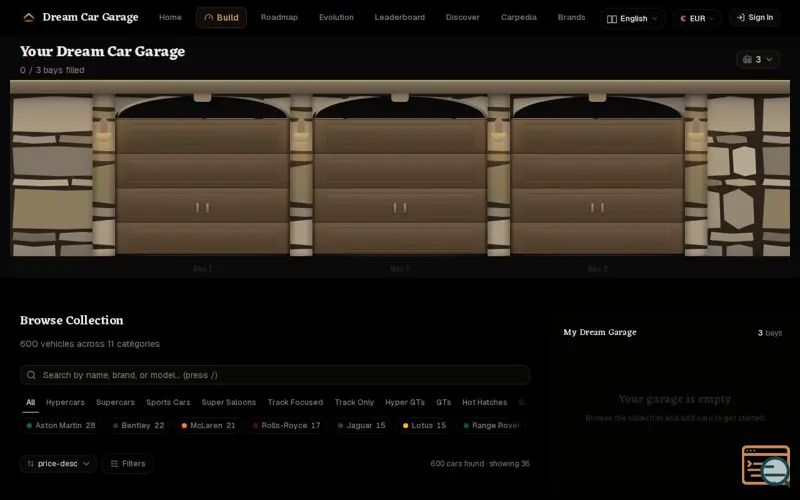The image size is (800, 500).
Task: Open the Evolution page
Action: point(336,17)
